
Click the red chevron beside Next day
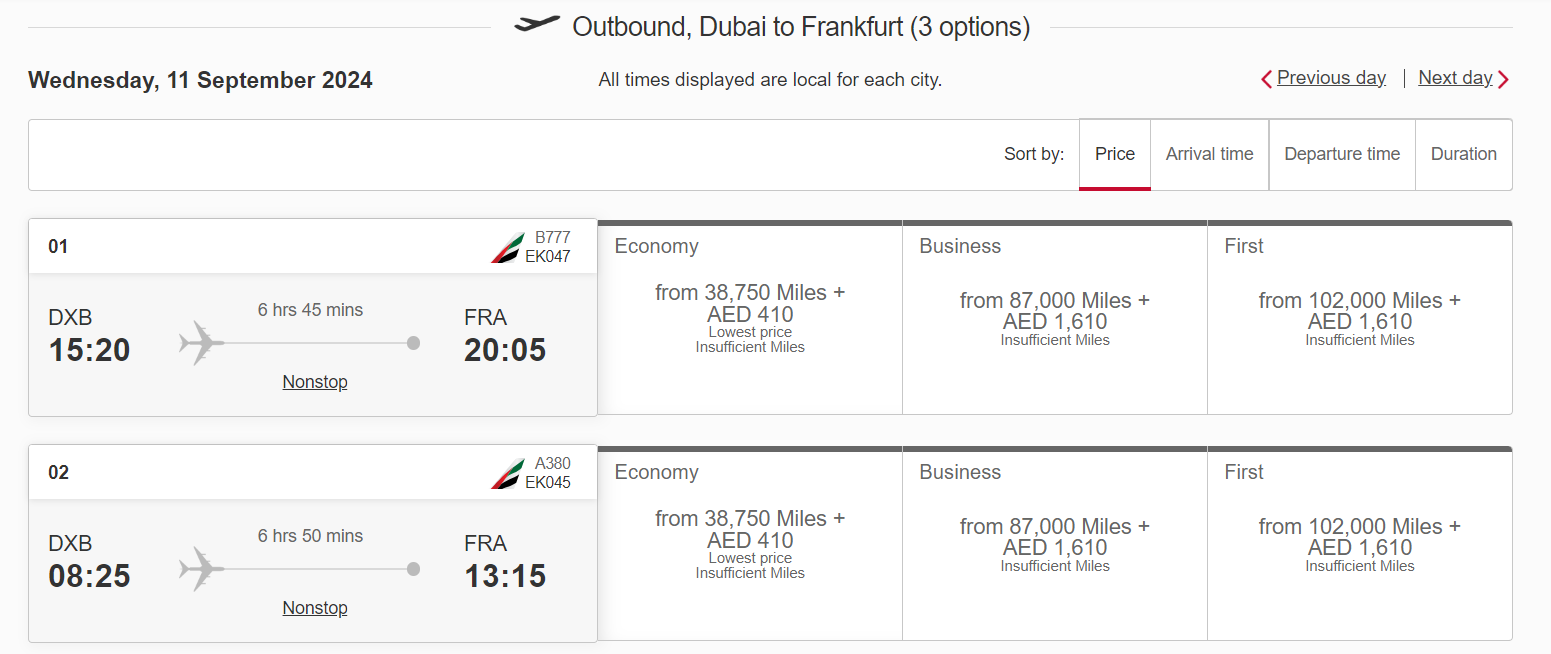(1503, 79)
